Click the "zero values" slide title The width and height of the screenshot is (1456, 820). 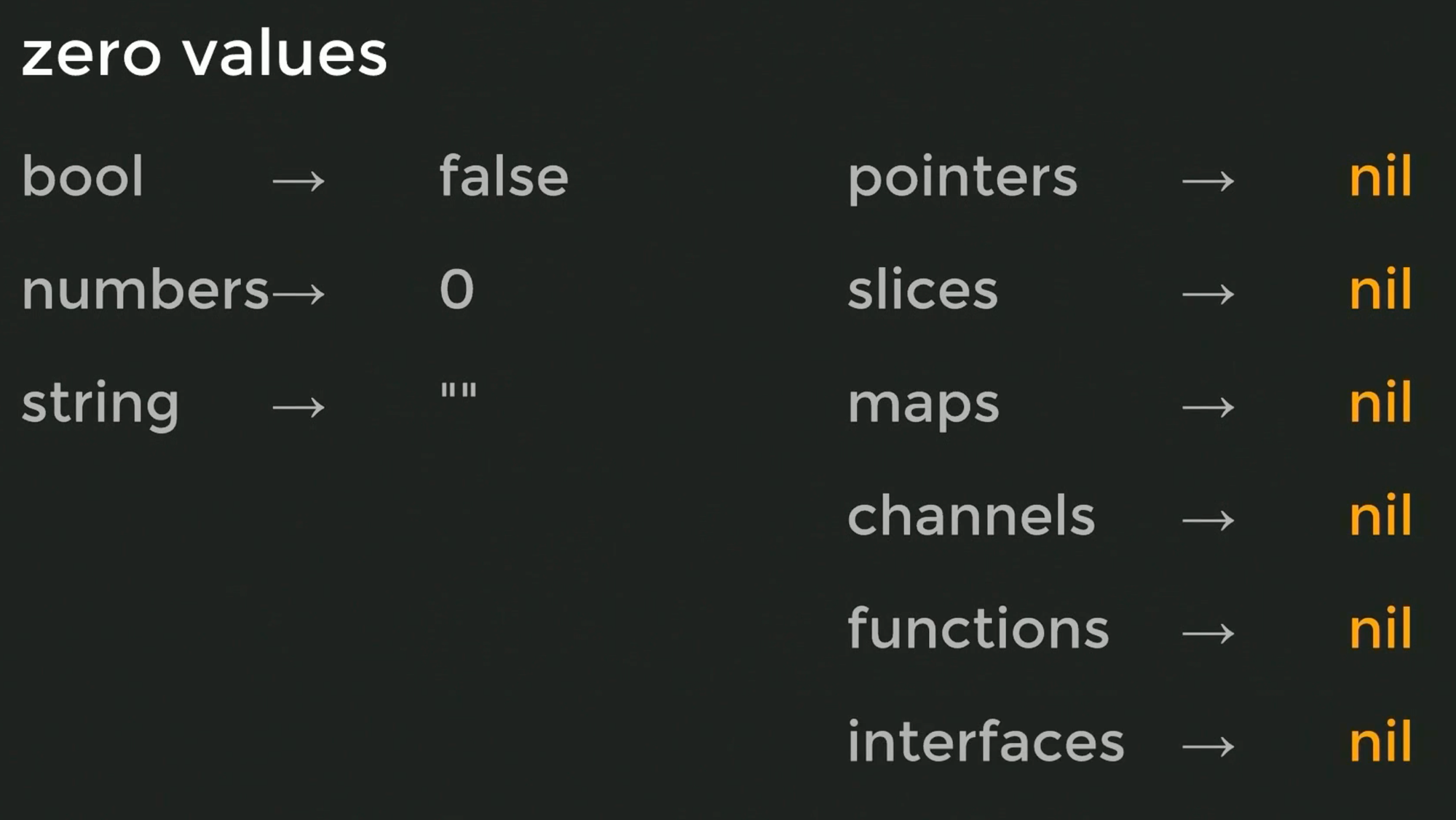coord(205,54)
